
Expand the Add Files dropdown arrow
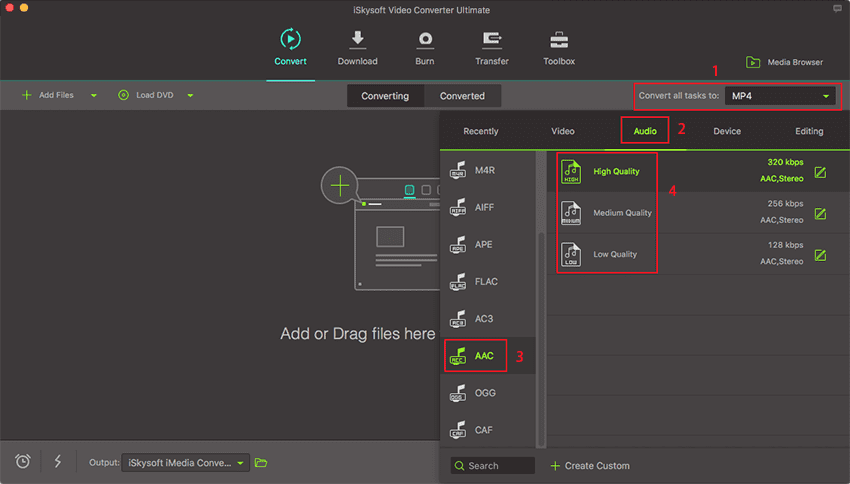point(94,96)
